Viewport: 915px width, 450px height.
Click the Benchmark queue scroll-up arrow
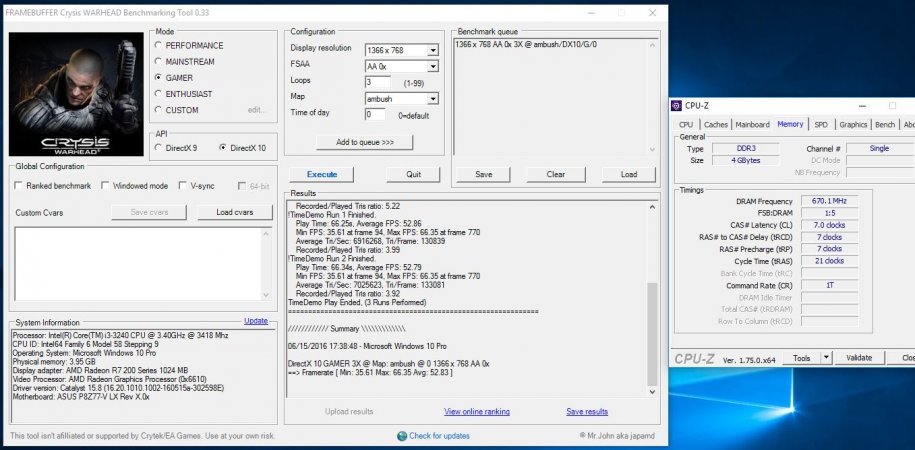(652, 45)
